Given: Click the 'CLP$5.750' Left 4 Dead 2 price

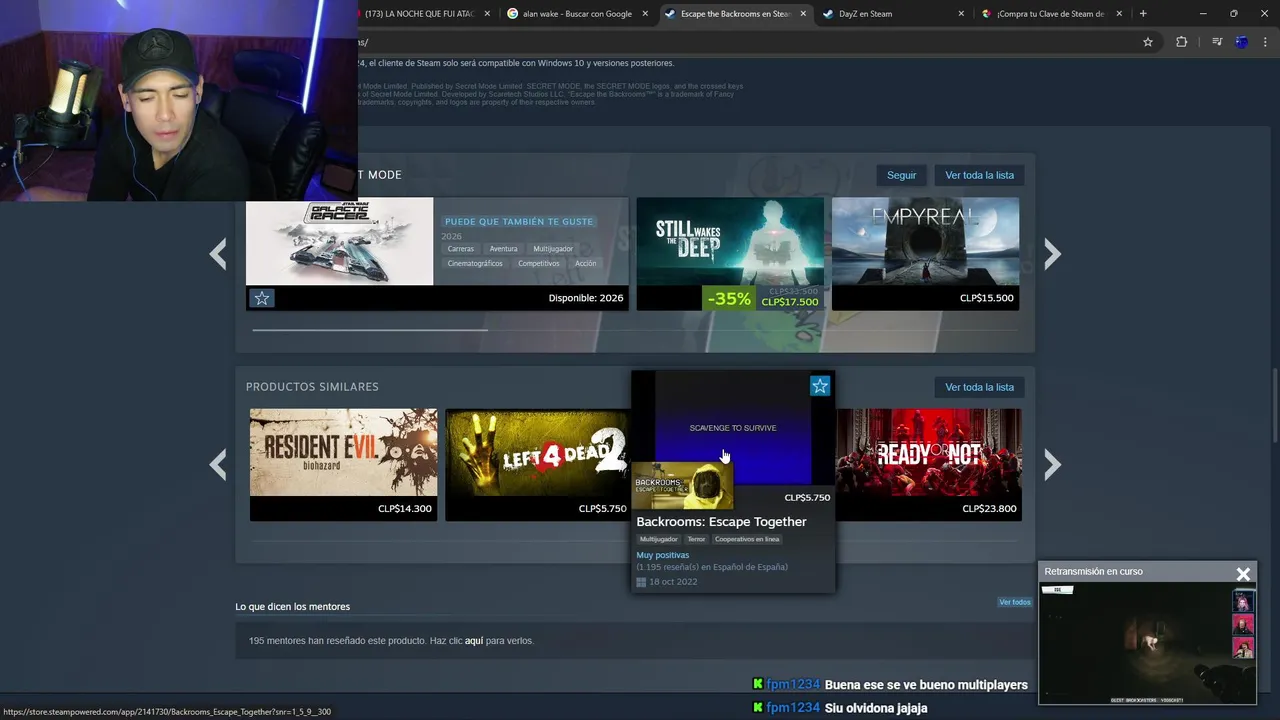Looking at the screenshot, I should [602, 509].
